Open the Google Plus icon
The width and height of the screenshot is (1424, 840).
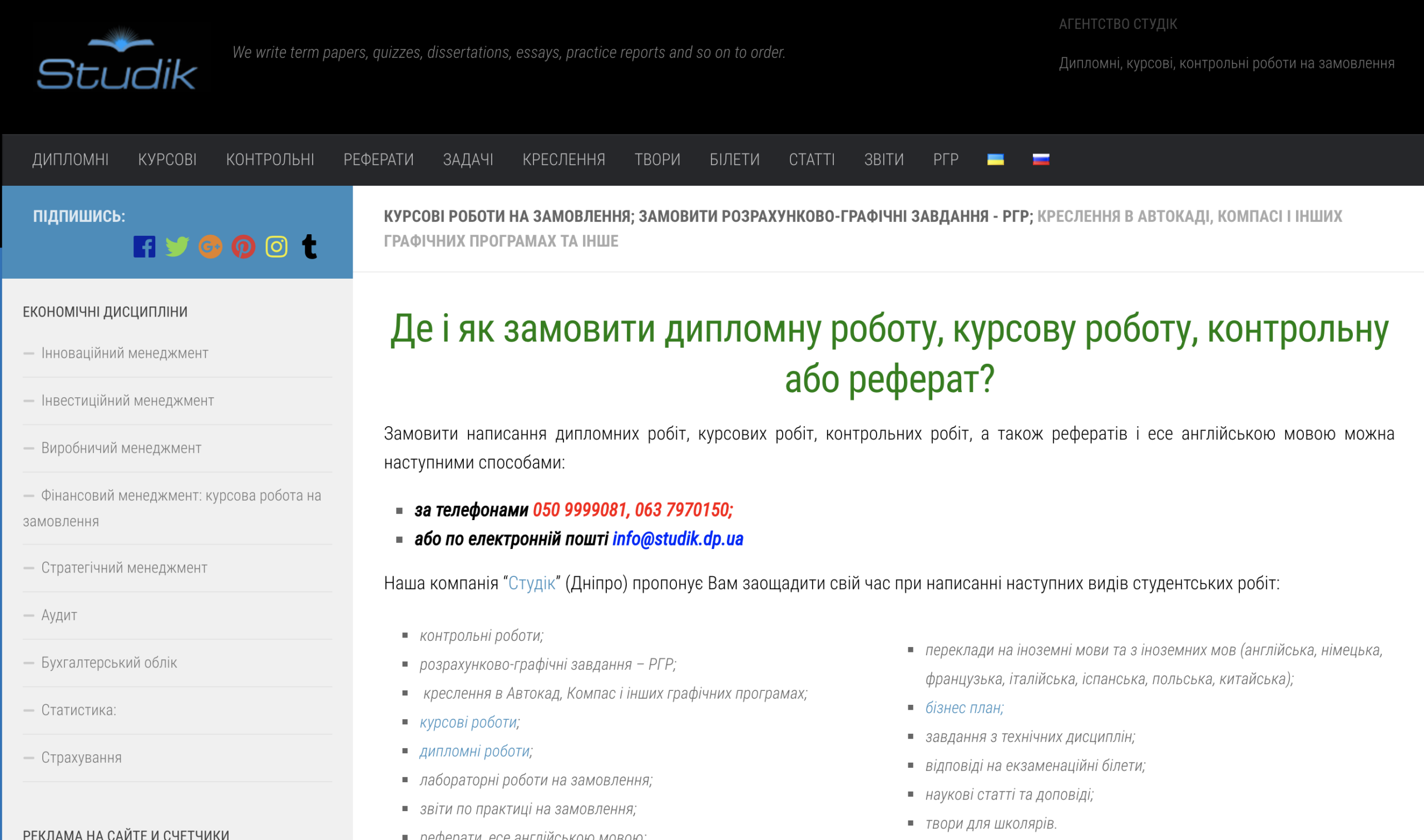(x=211, y=247)
